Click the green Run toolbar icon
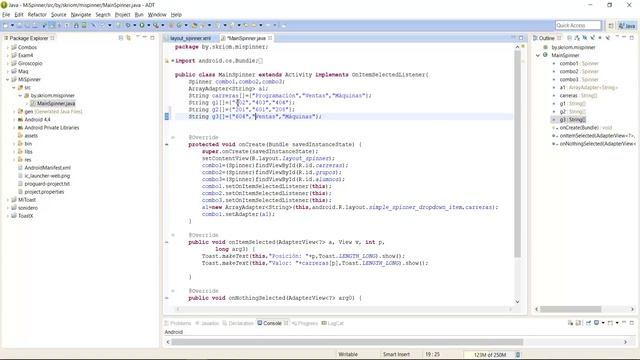Image resolution: width=640 pixels, height=360 pixels. click(142, 25)
